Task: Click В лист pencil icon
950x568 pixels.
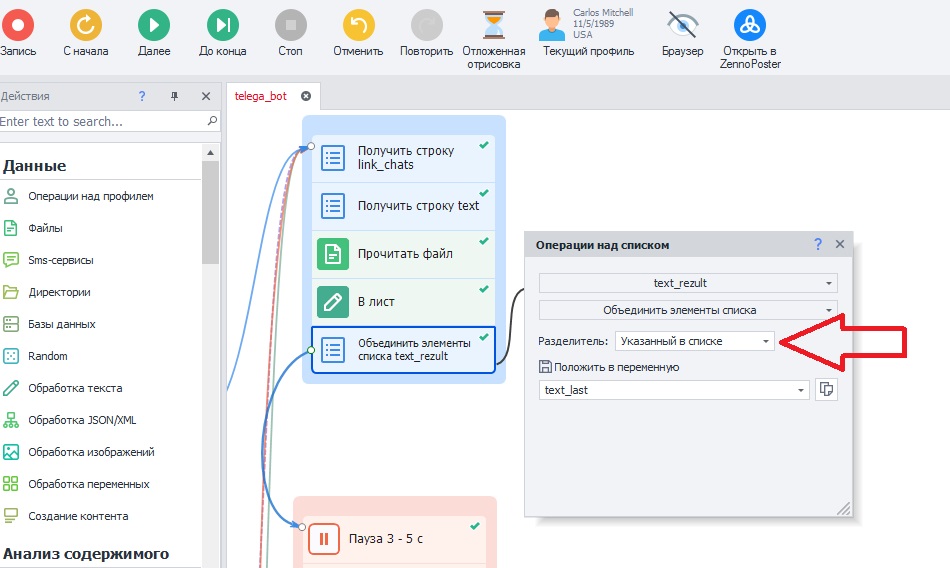Action: coord(333,302)
